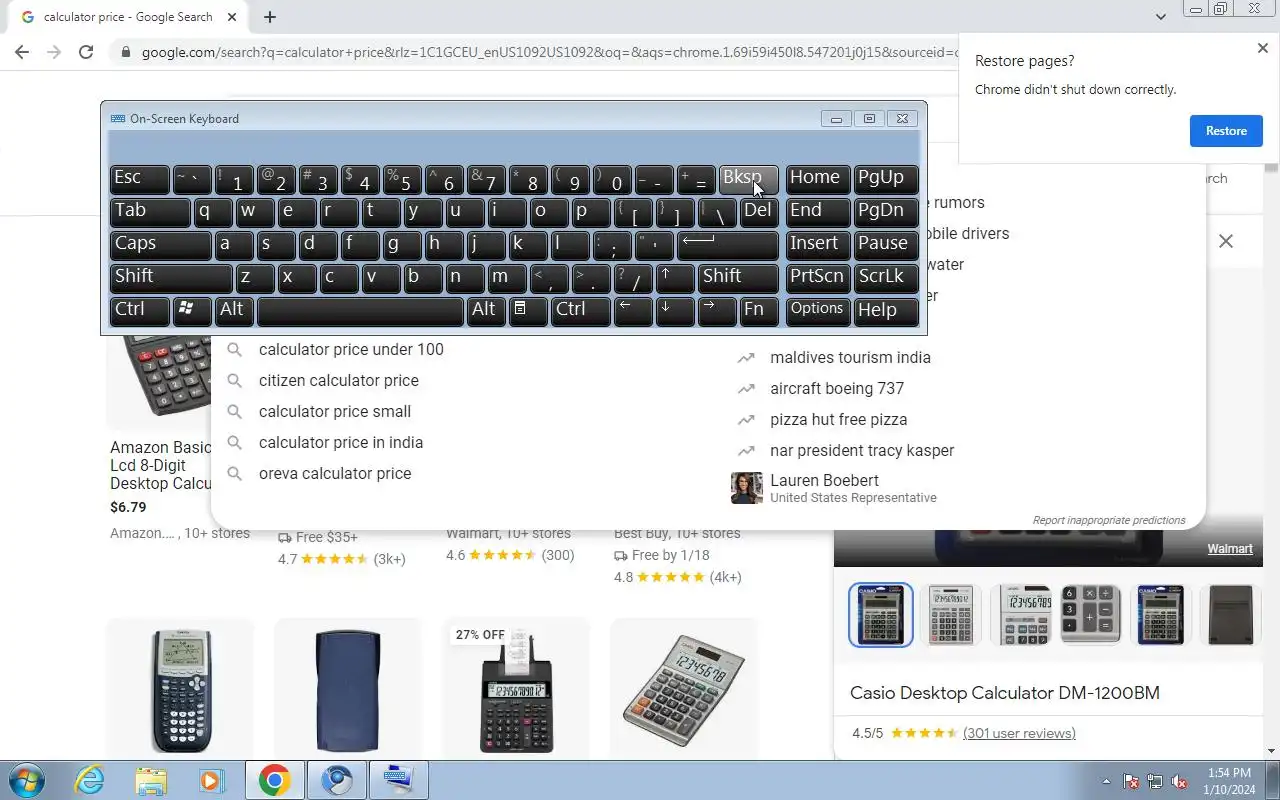
Task: Dismiss the Restore pages popup
Action: click(x=1262, y=48)
